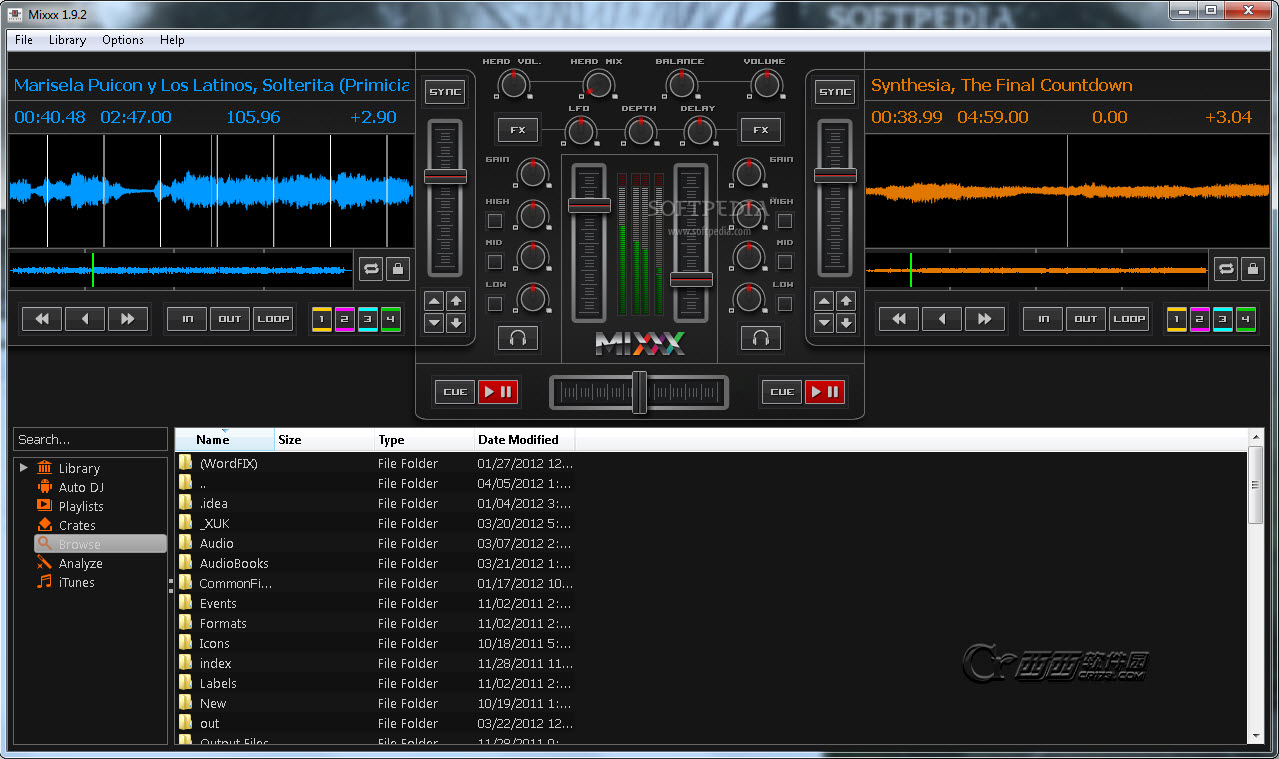Select the Analyze sidebar item

pyautogui.click(x=80, y=563)
